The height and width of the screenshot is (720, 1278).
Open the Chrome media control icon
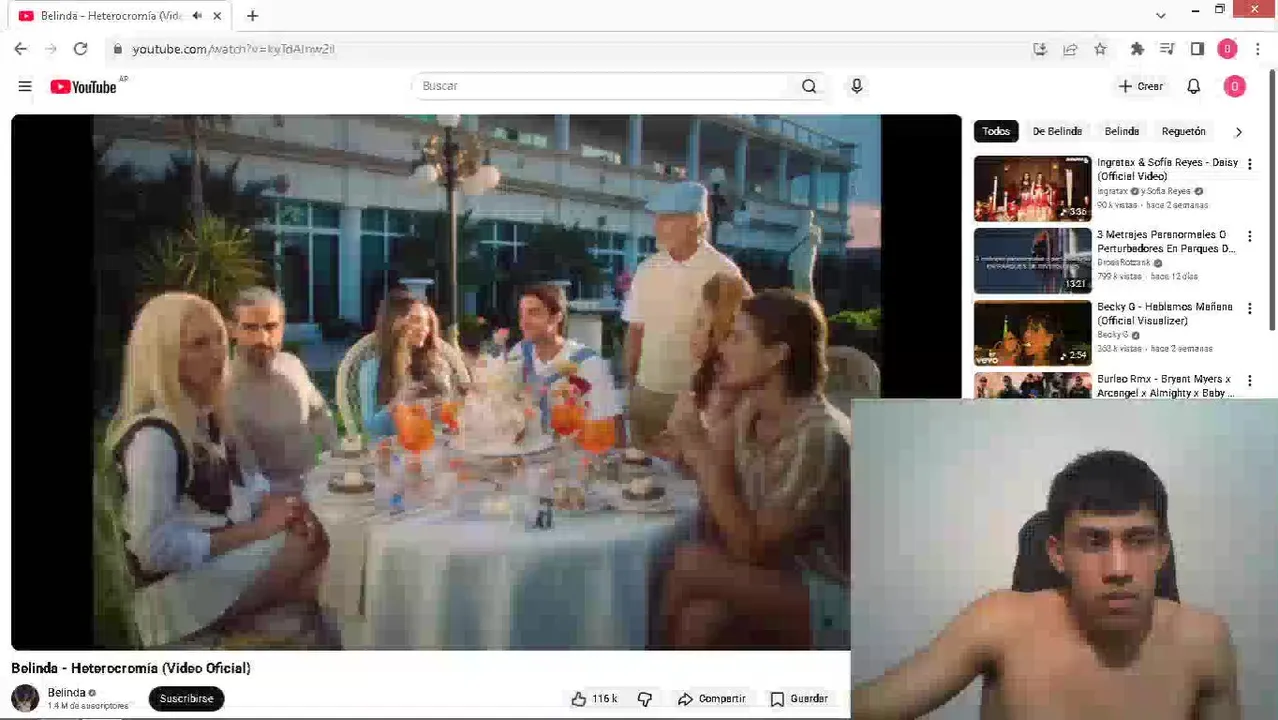pos(1167,49)
